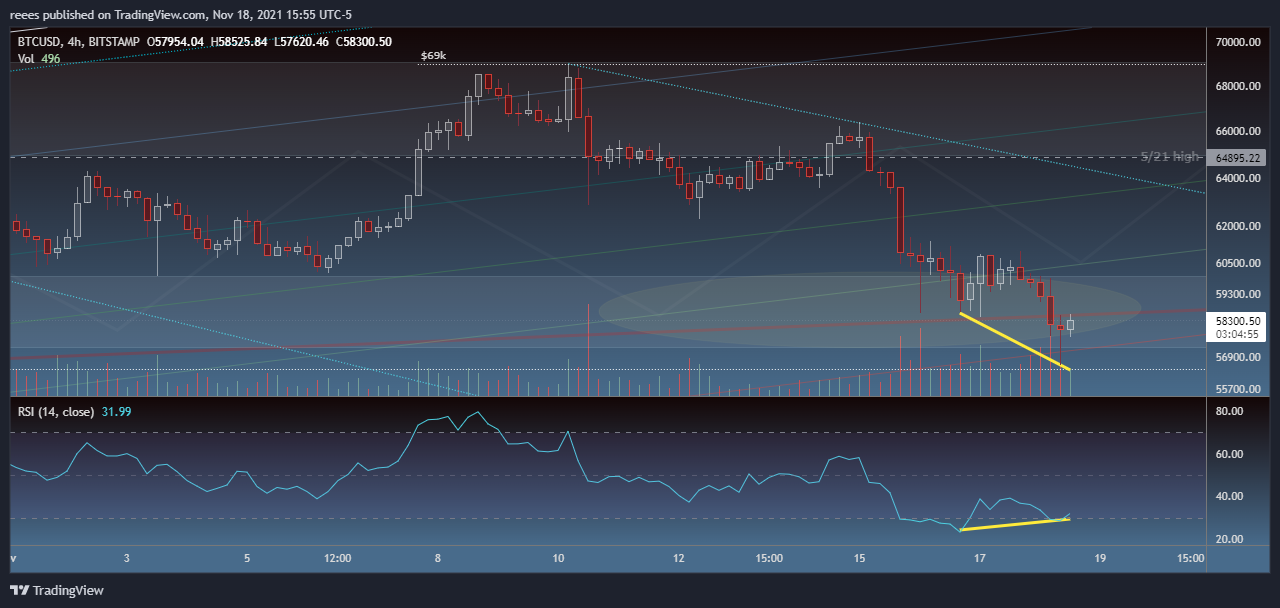Click date 19 on the time axis
The height and width of the screenshot is (608, 1280).
(x=1100, y=557)
